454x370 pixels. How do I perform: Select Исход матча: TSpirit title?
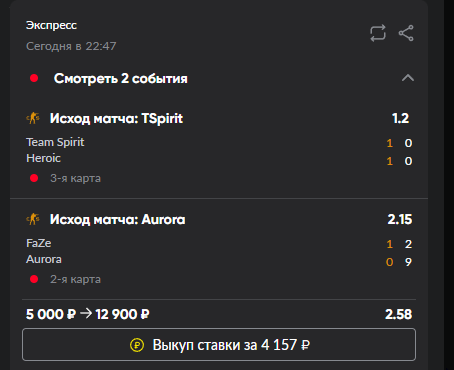coord(116,118)
